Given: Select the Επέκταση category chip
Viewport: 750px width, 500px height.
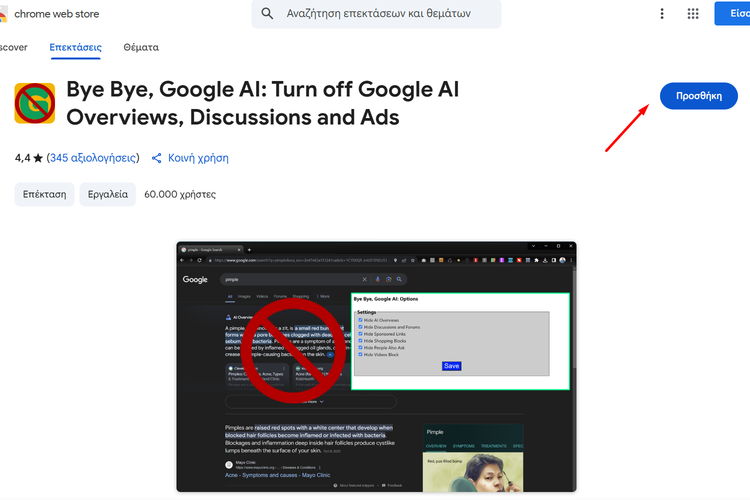Looking at the screenshot, I should click(x=44, y=194).
